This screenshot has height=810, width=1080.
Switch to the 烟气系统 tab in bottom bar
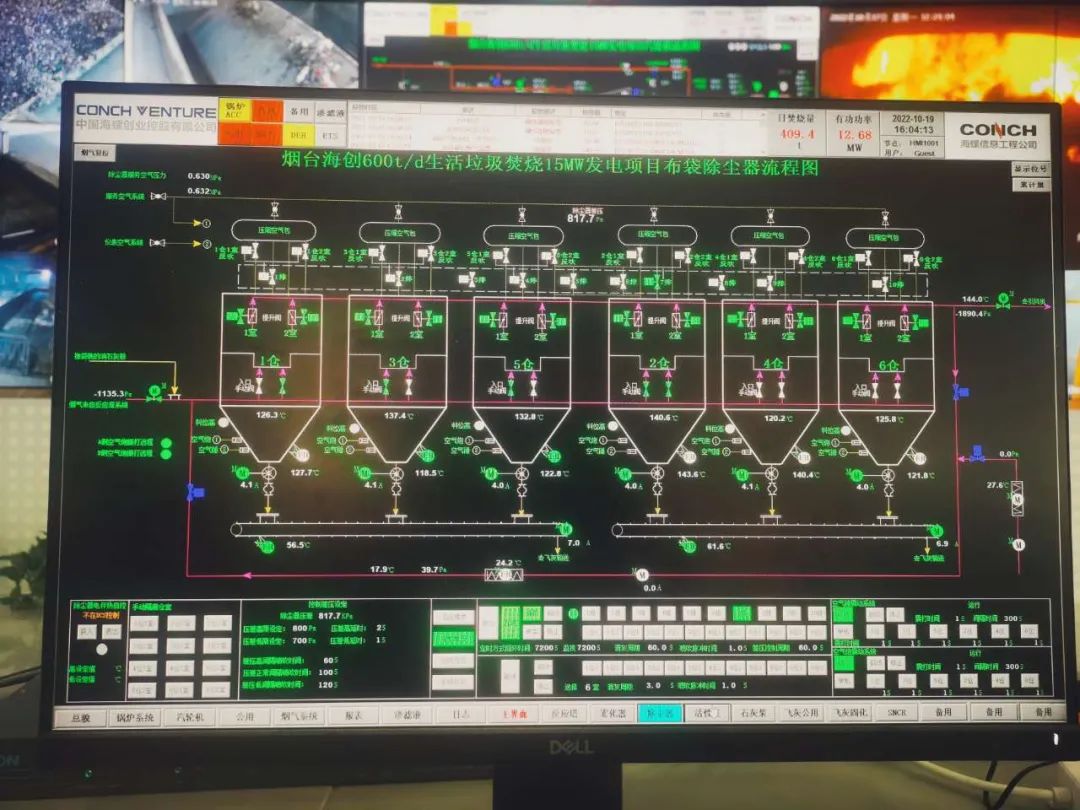click(x=298, y=716)
